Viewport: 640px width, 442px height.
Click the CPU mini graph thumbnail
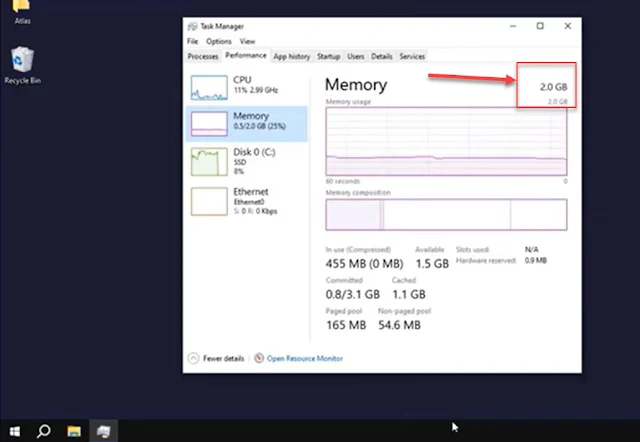click(209, 88)
